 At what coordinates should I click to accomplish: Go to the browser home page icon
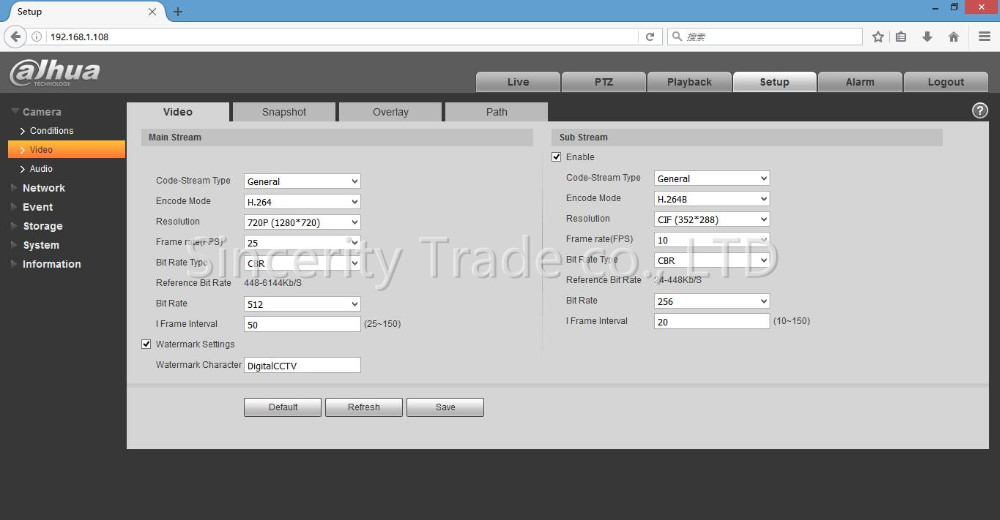point(953,37)
